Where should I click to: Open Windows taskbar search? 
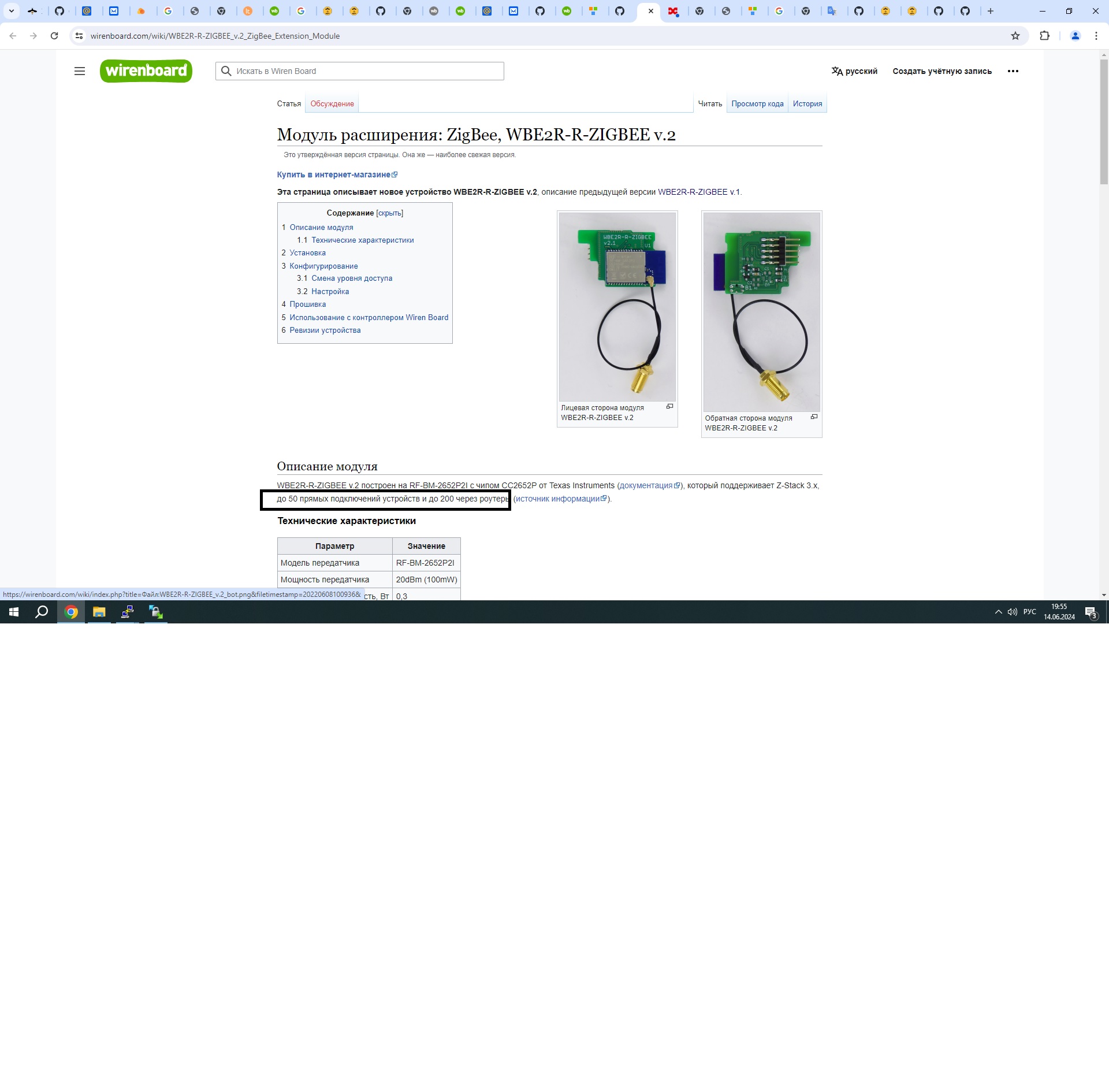[42, 612]
